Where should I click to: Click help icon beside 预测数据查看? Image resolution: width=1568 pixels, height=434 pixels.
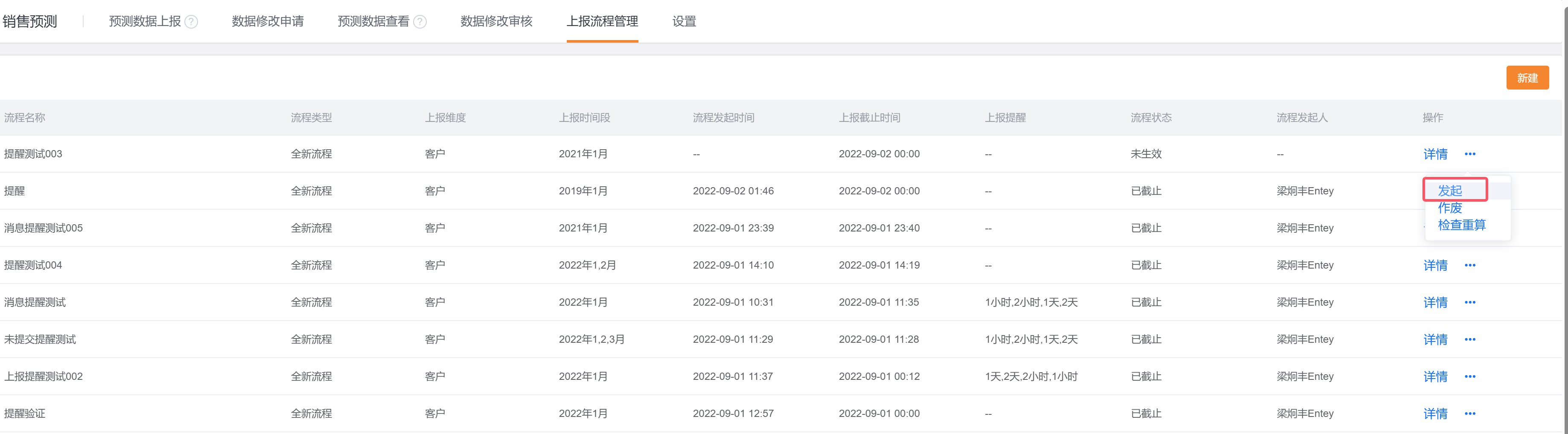[x=420, y=22]
